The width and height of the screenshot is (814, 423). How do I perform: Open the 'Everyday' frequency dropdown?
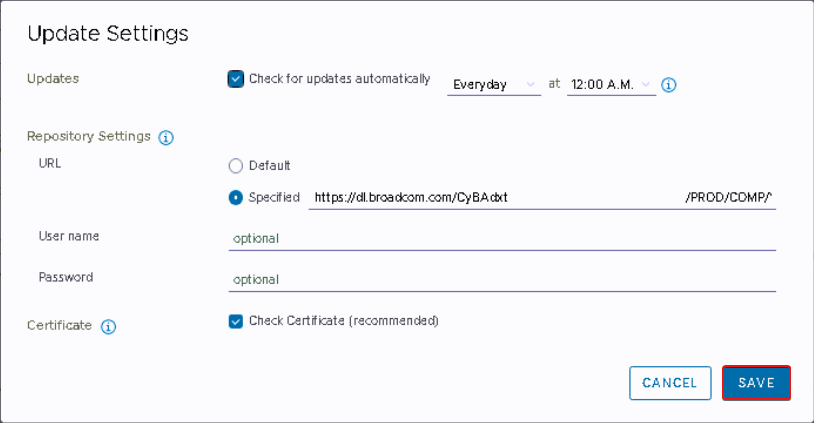494,85
